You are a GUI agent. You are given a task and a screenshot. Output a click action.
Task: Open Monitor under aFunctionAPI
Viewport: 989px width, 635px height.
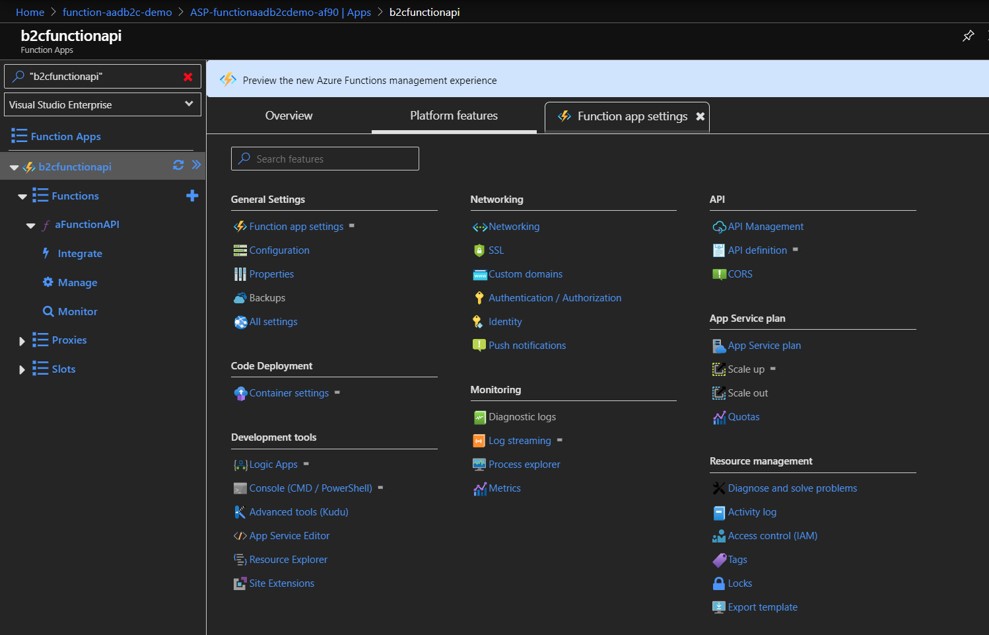tap(78, 312)
